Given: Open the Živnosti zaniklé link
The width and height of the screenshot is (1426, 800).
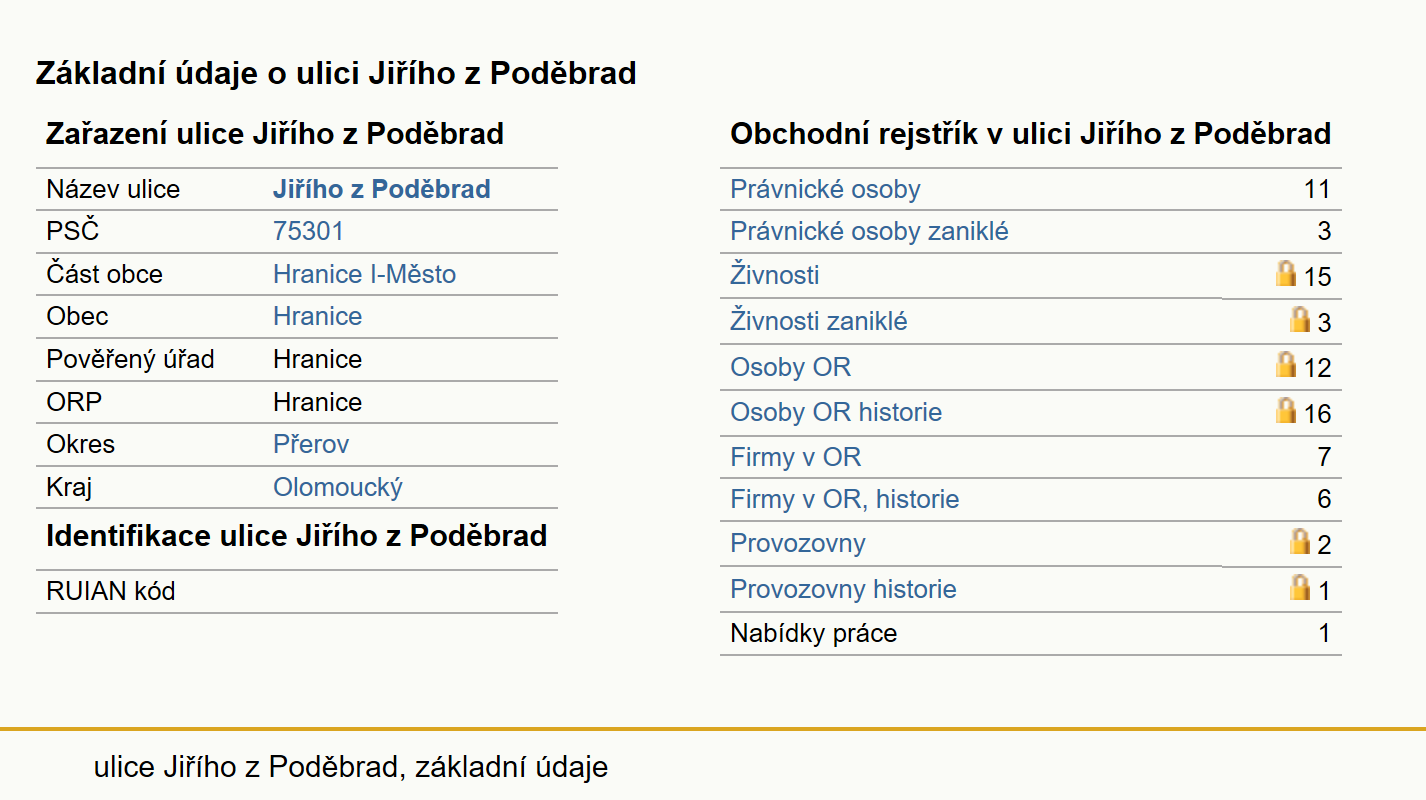Looking at the screenshot, I should 819,321.
